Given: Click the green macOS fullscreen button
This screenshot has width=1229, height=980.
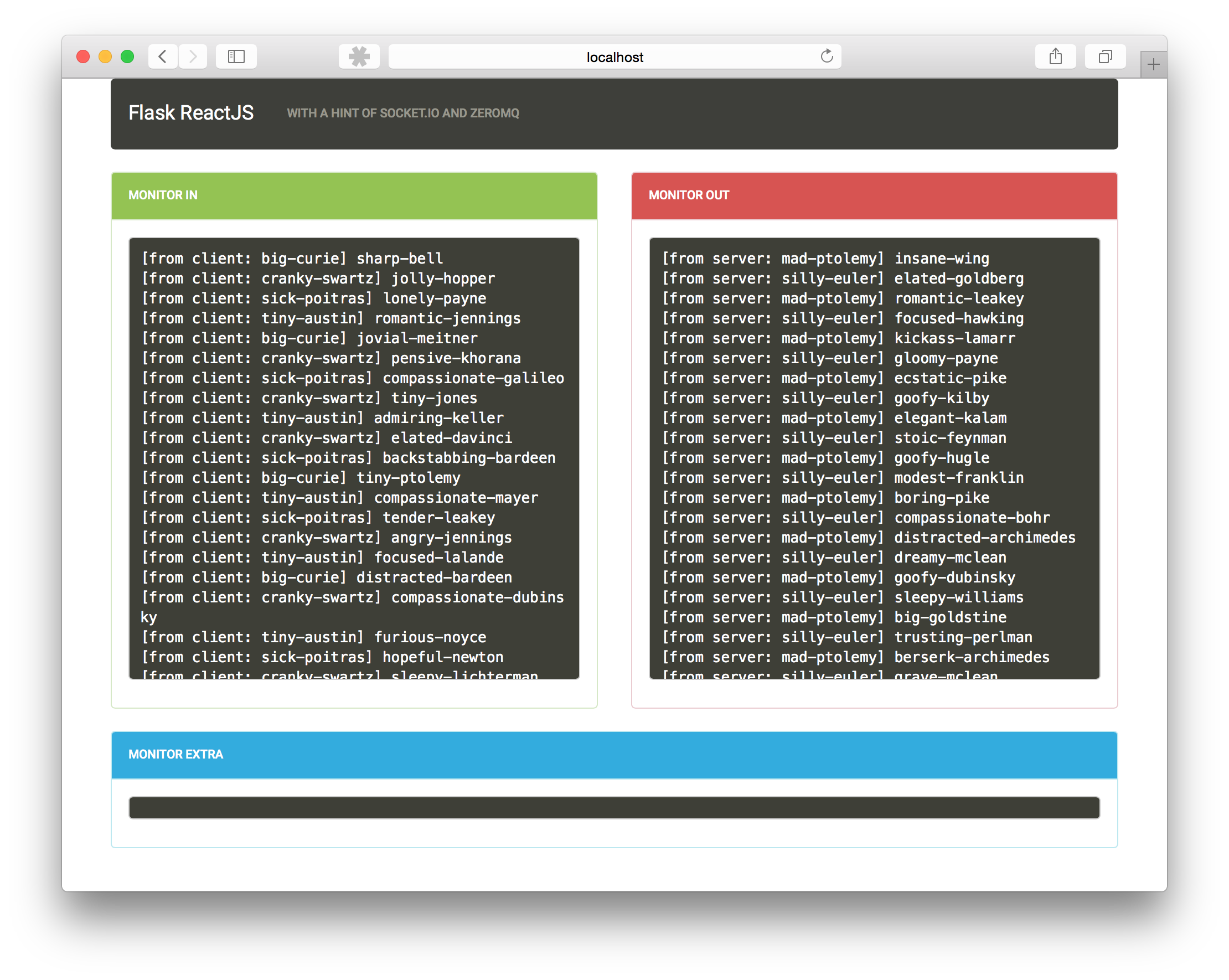Looking at the screenshot, I should tap(128, 56).
